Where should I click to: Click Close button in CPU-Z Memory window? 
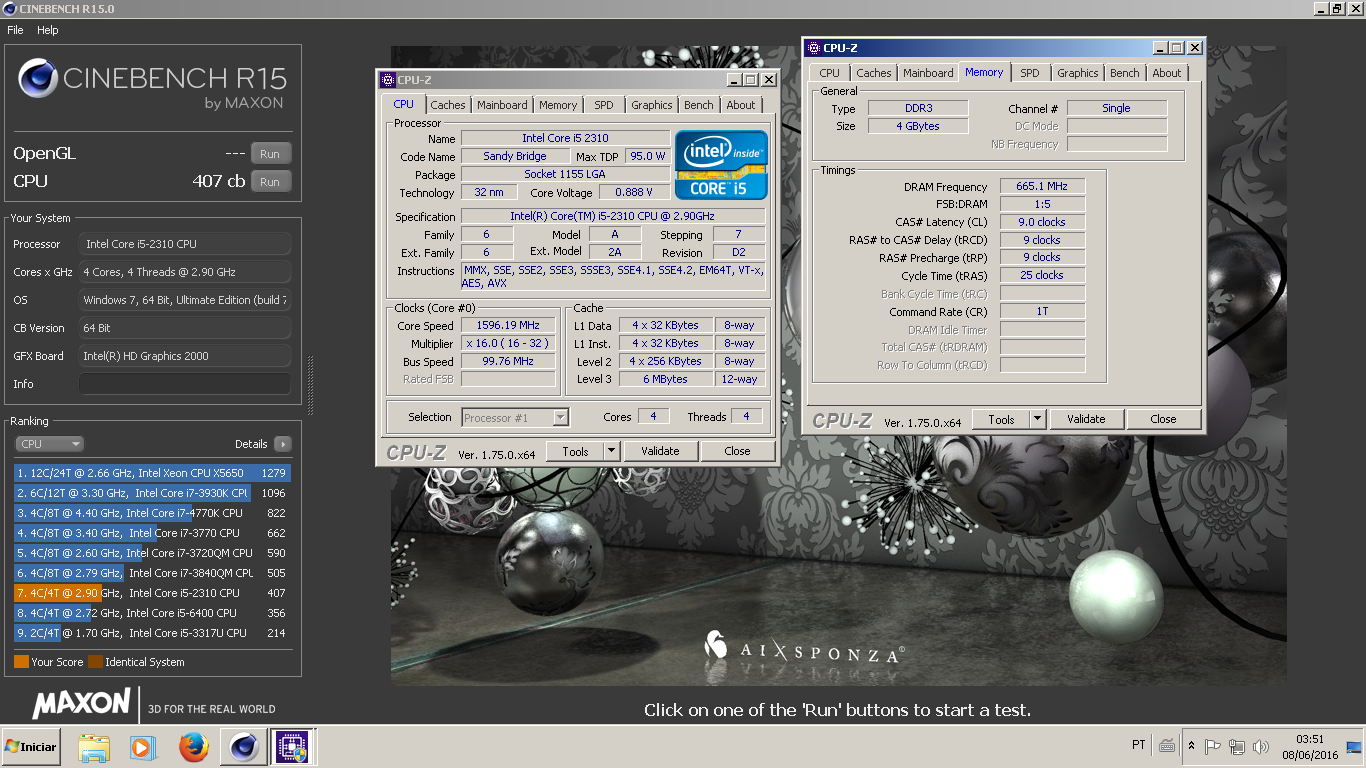[1163, 420]
